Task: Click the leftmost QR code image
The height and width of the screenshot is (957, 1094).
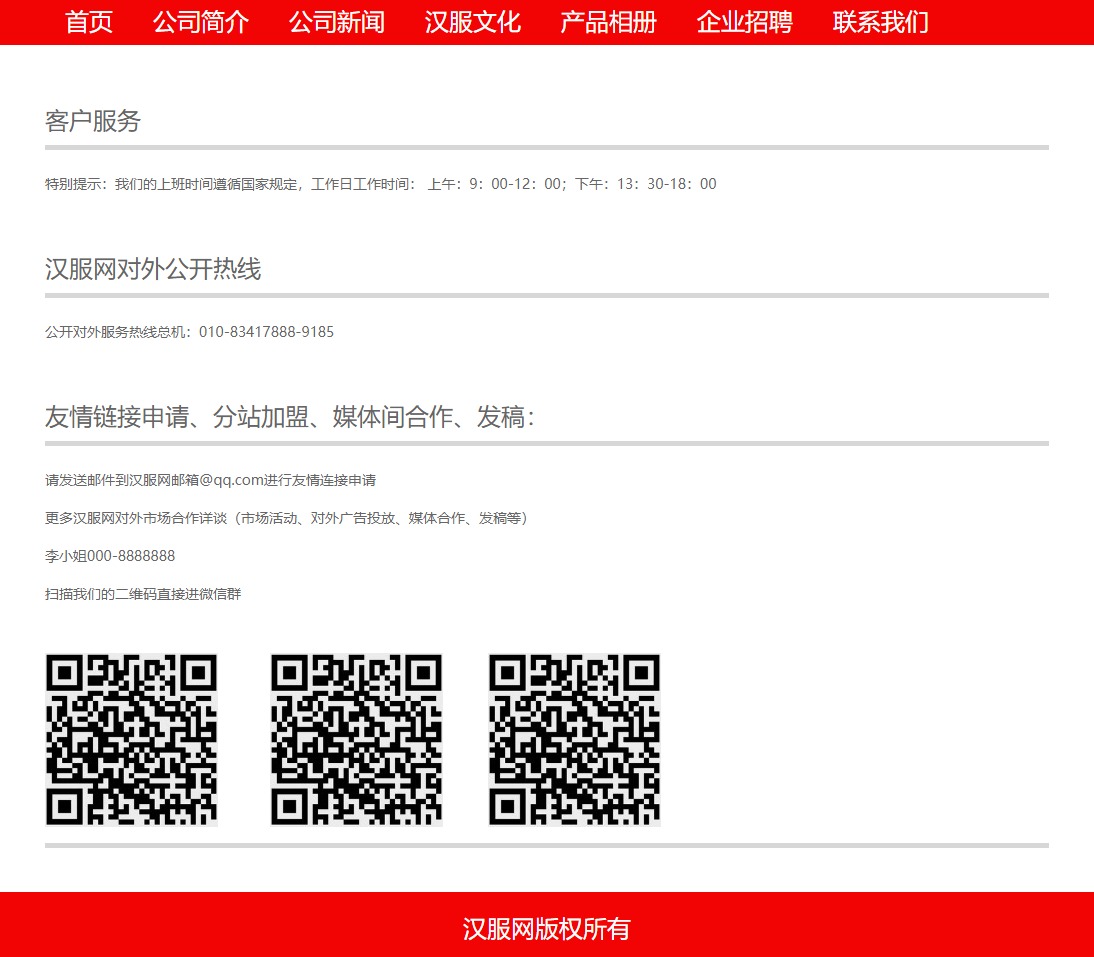Action: coord(131,740)
